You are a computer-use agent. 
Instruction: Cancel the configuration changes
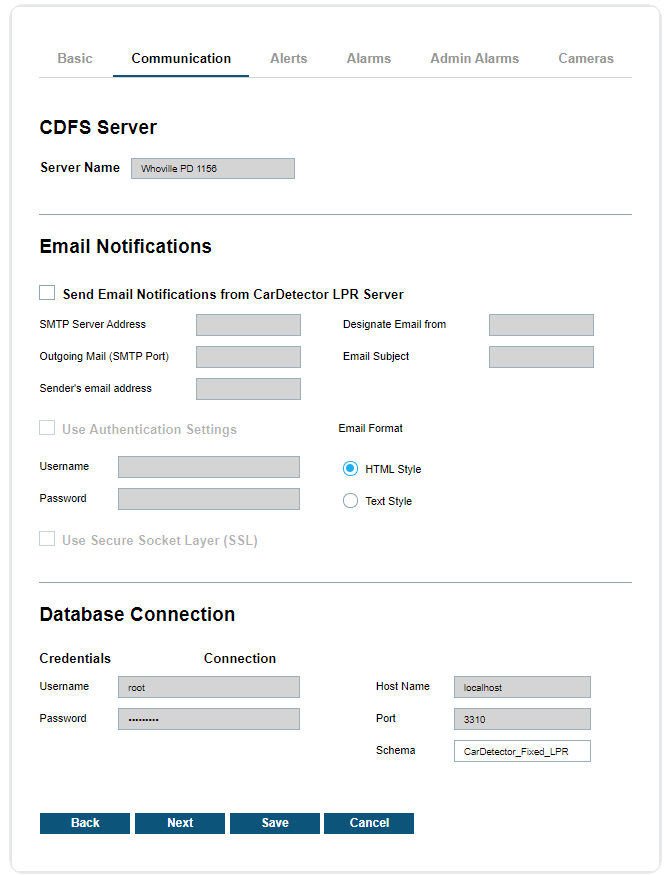(x=368, y=823)
